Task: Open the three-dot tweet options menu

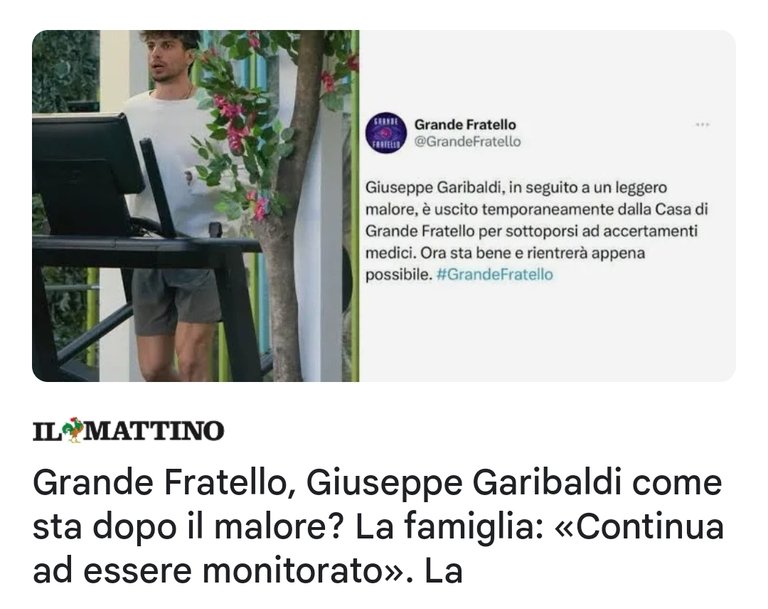Action: pos(702,124)
